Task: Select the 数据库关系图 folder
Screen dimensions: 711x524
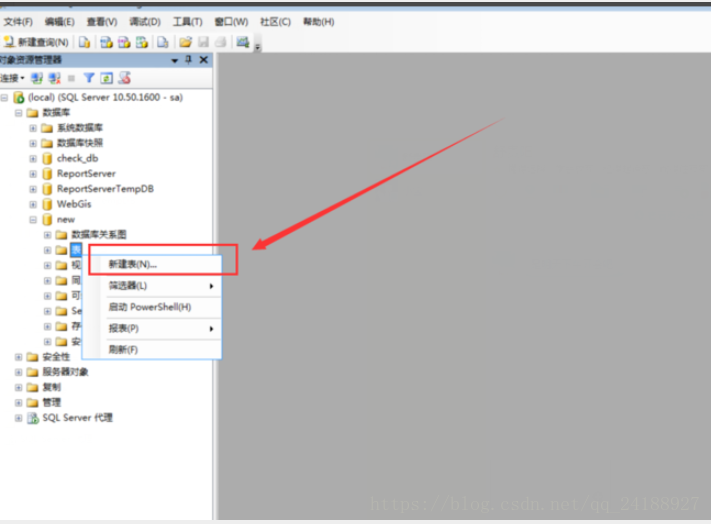Action: (x=99, y=235)
